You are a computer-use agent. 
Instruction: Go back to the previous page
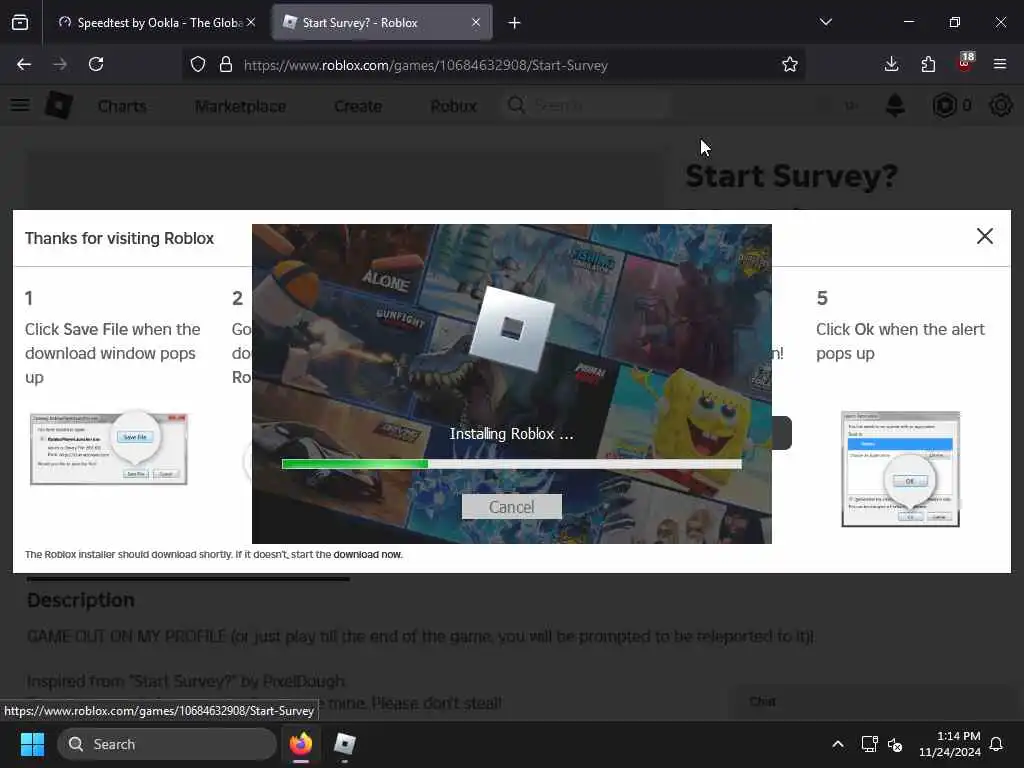click(x=24, y=64)
